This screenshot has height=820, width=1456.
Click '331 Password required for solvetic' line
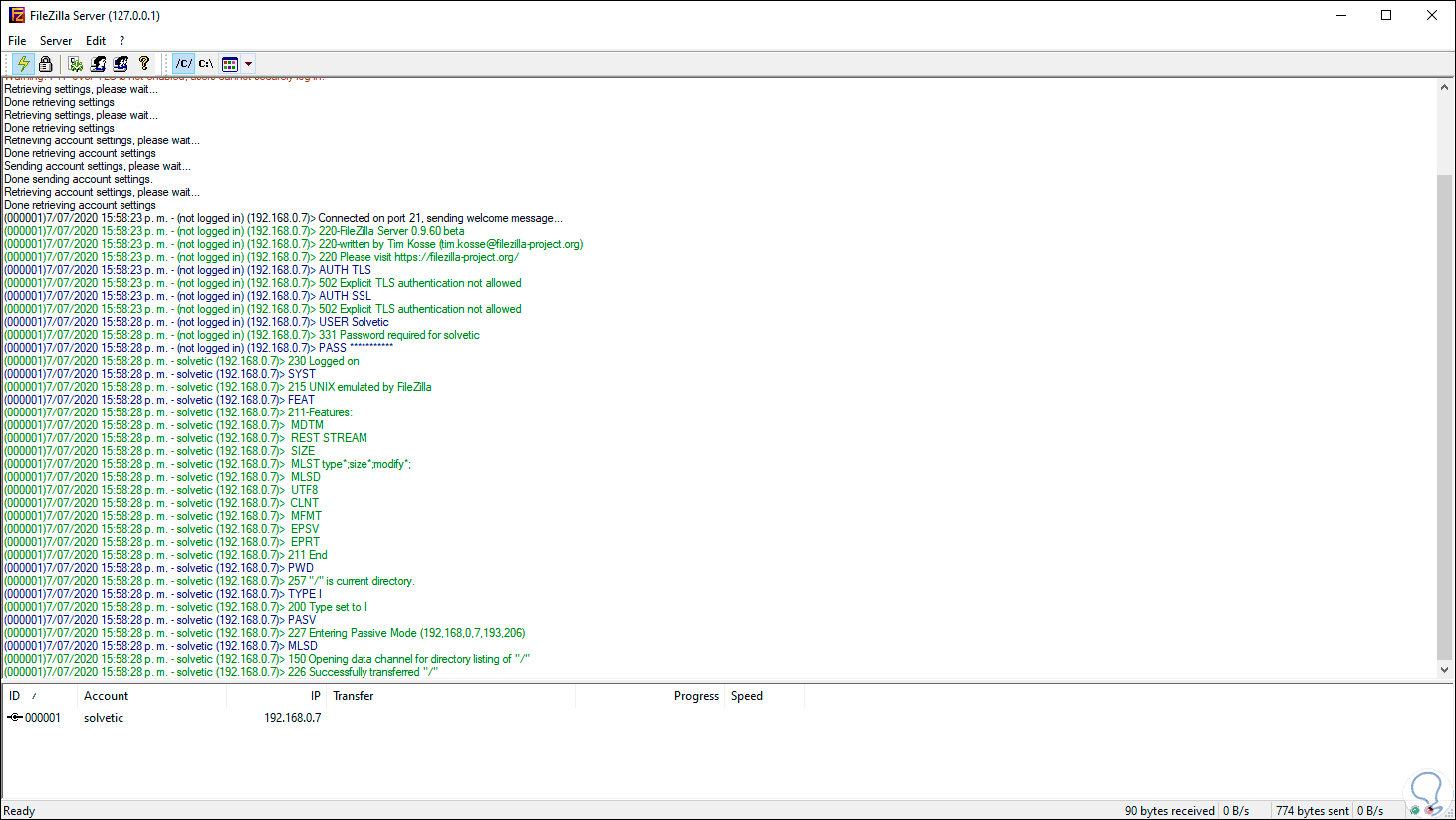tap(242, 335)
